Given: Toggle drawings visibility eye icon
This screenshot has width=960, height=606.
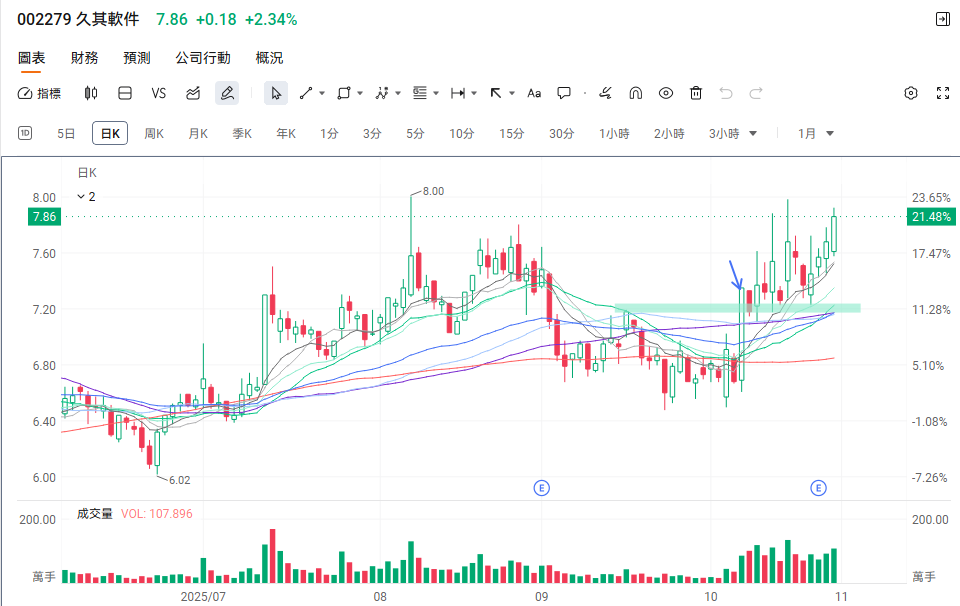Looking at the screenshot, I should point(666,93).
